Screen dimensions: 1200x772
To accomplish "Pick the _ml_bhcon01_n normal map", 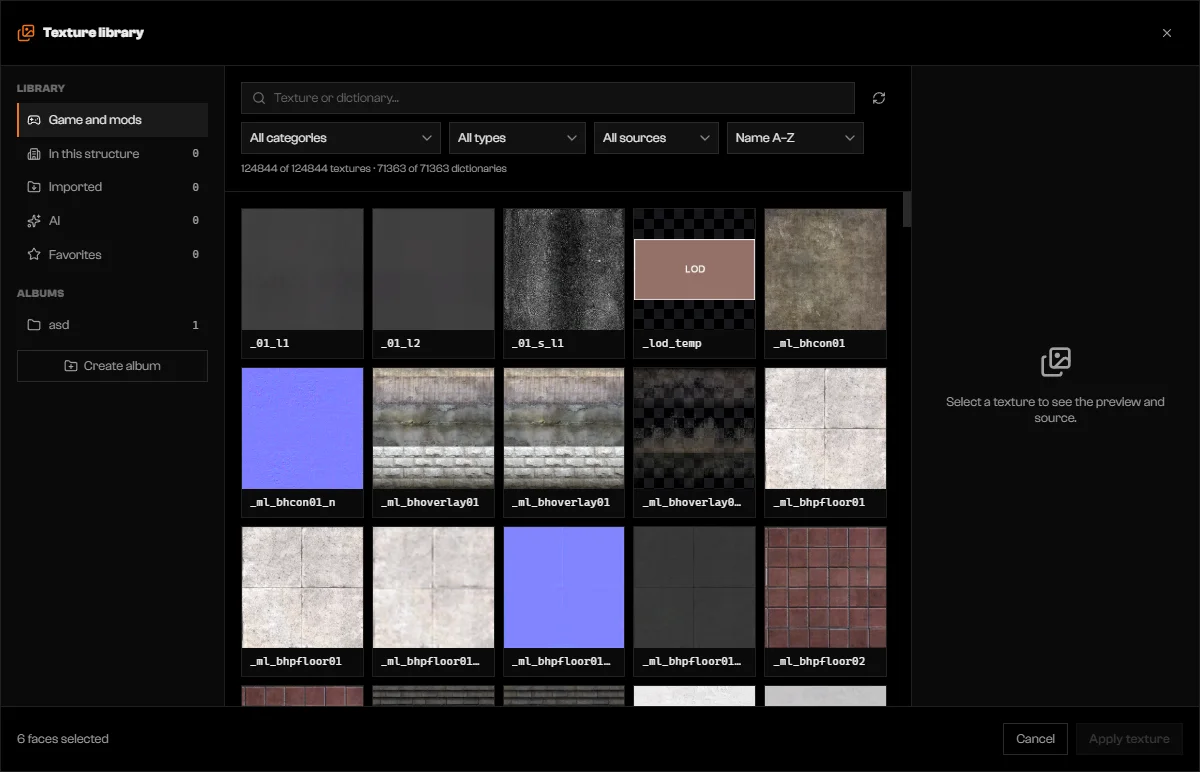I will pyautogui.click(x=302, y=442).
